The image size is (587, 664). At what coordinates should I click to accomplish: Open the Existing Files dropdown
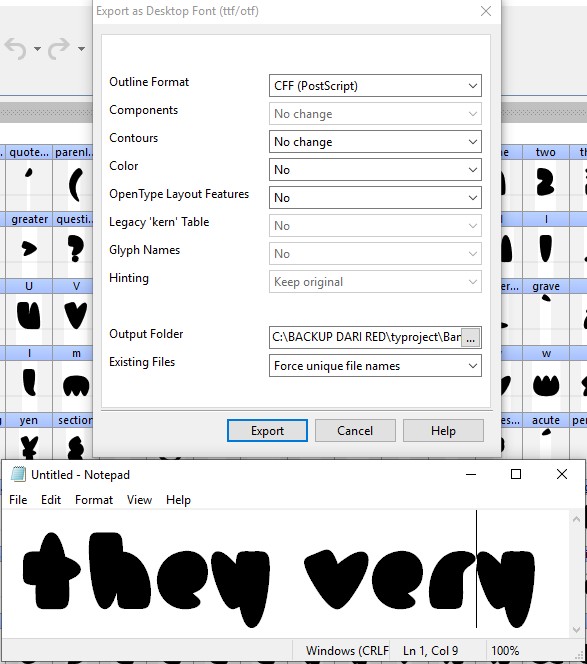pos(375,366)
